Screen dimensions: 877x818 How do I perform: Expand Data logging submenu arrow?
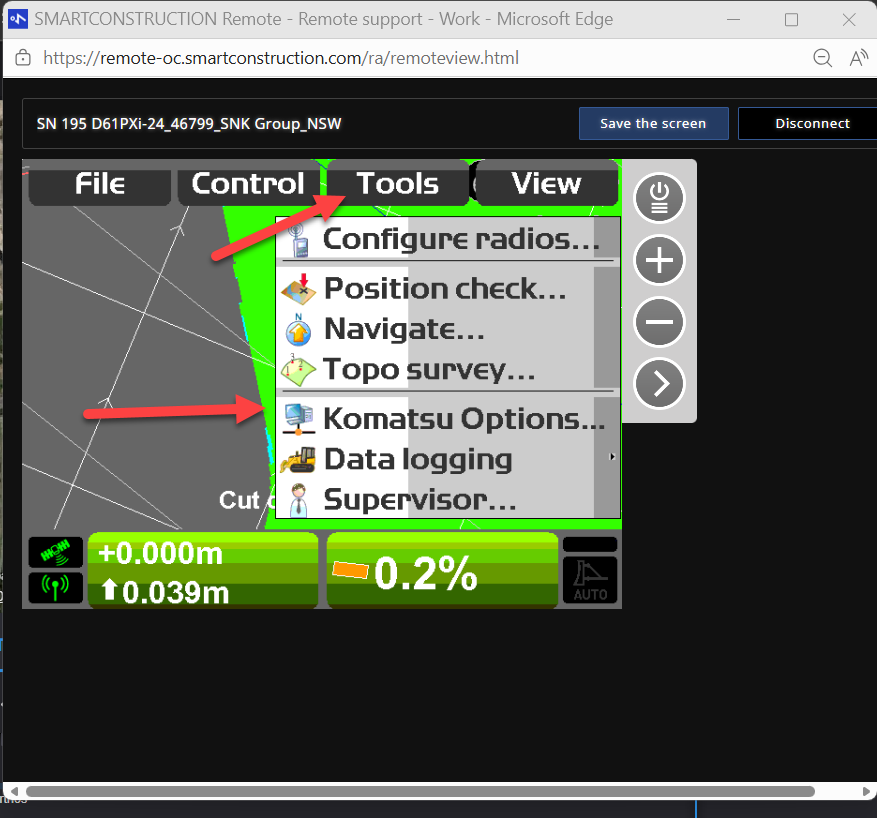click(612, 457)
